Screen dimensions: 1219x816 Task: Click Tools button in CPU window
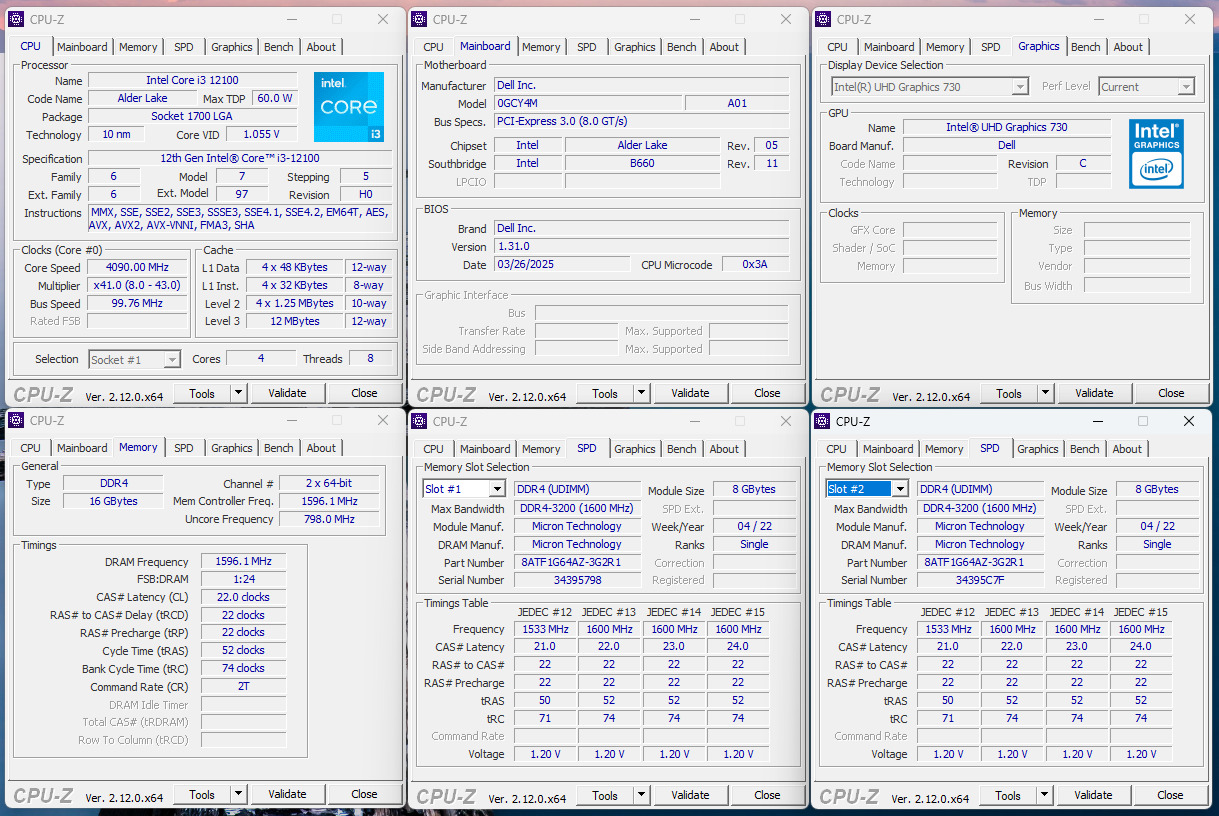click(x=202, y=393)
